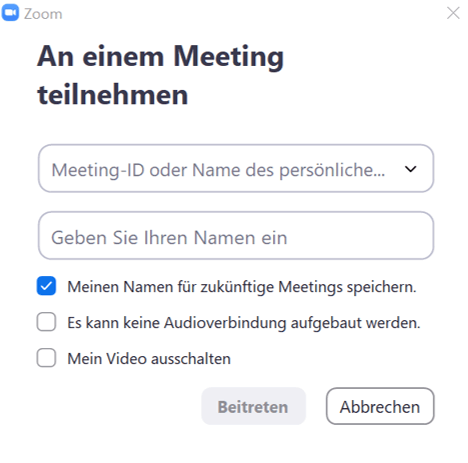
Task: Click the 'Zoom' title text in window bar
Action: point(43,14)
